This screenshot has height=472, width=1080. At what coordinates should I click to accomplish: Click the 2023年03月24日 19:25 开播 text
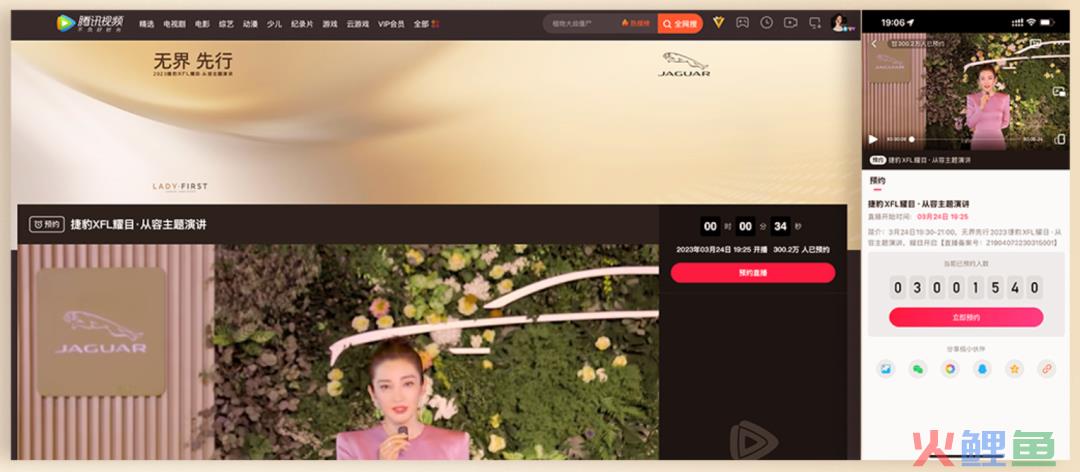coord(721,249)
